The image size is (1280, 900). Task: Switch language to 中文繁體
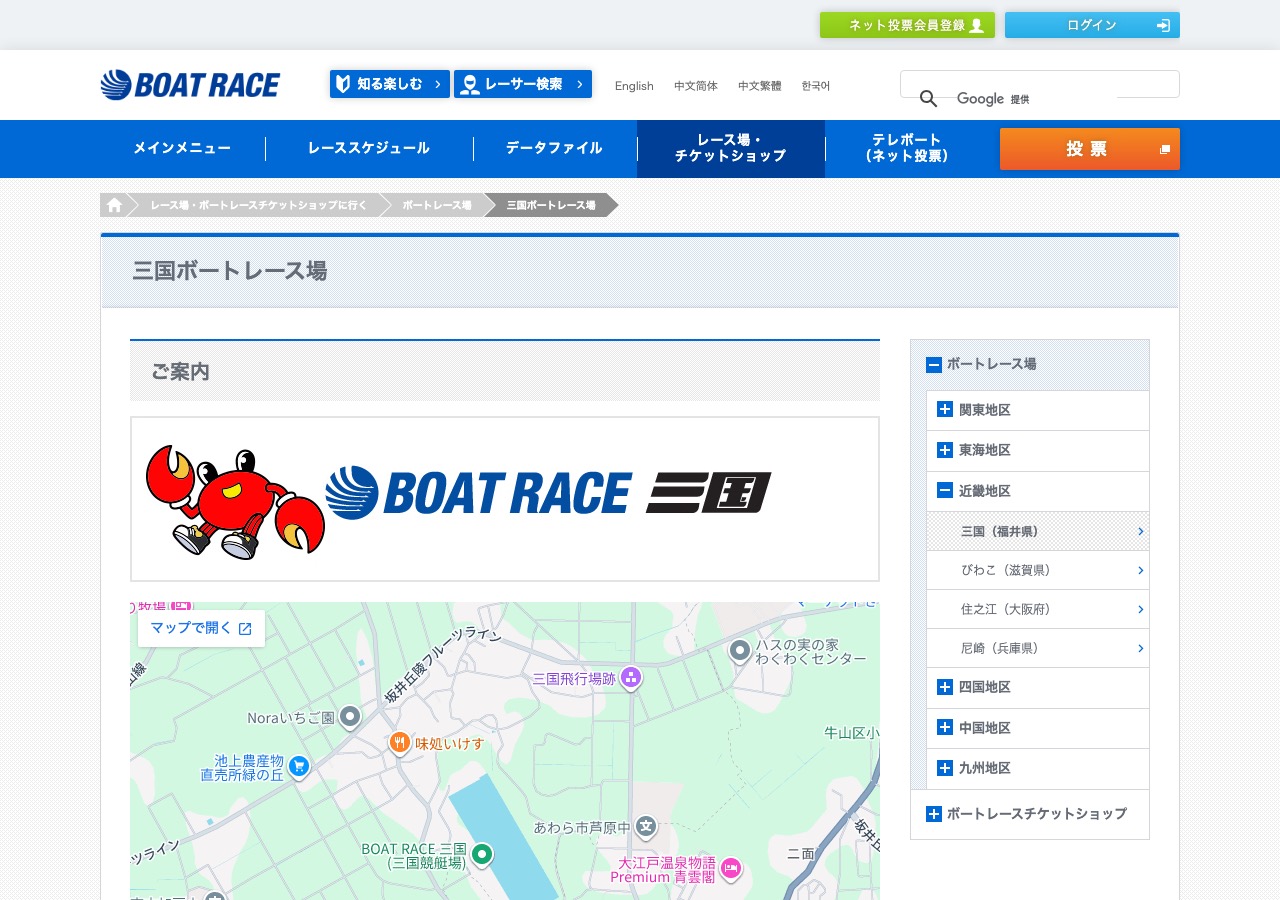pos(760,86)
